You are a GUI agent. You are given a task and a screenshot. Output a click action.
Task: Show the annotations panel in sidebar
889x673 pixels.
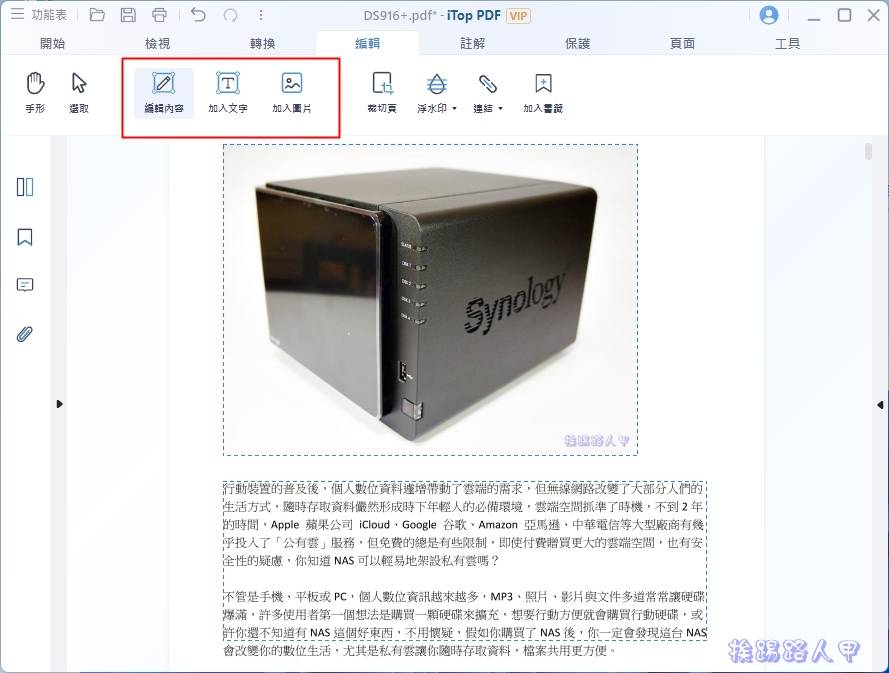pyautogui.click(x=22, y=285)
